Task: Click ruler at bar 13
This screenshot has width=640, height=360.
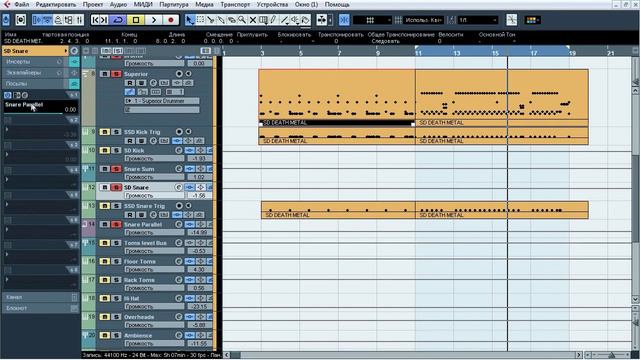Action: click(x=456, y=53)
